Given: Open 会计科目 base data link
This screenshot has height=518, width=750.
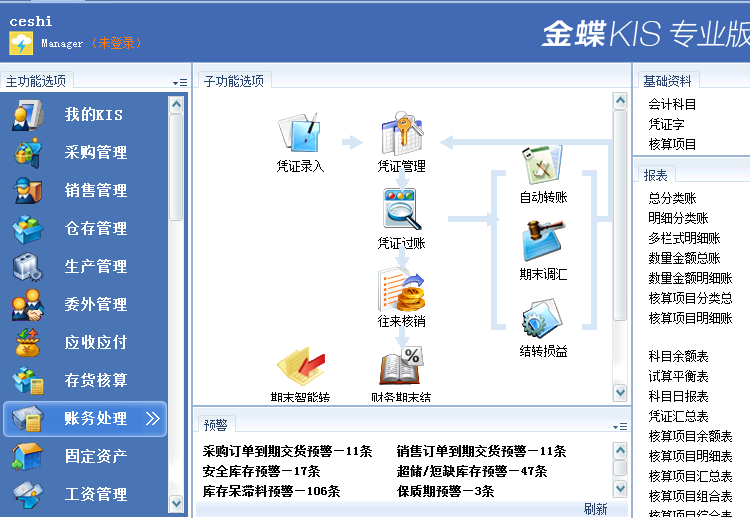Looking at the screenshot, I should 672,104.
